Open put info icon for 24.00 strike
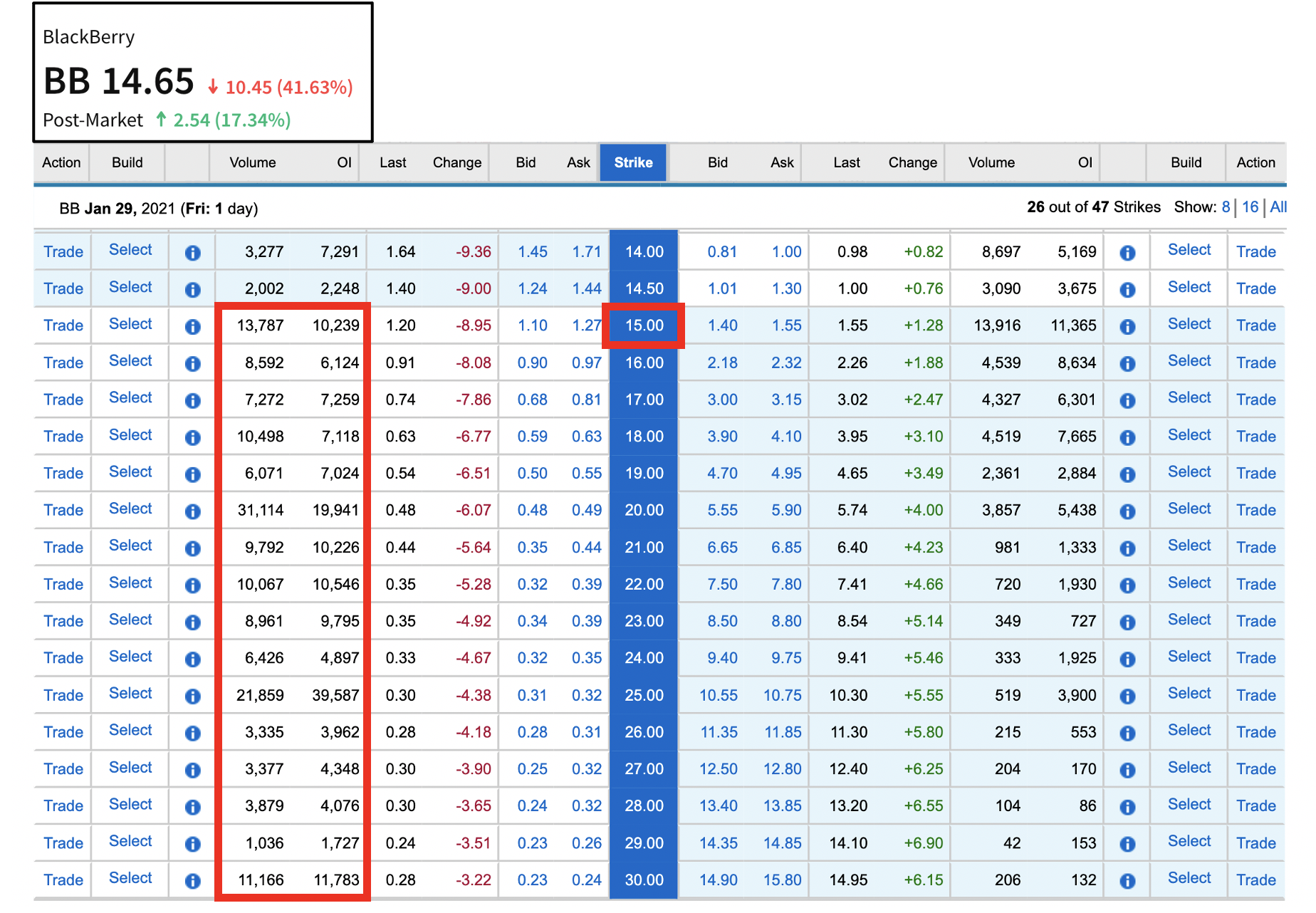Screen dimensions: 1316x913 click(x=1127, y=659)
